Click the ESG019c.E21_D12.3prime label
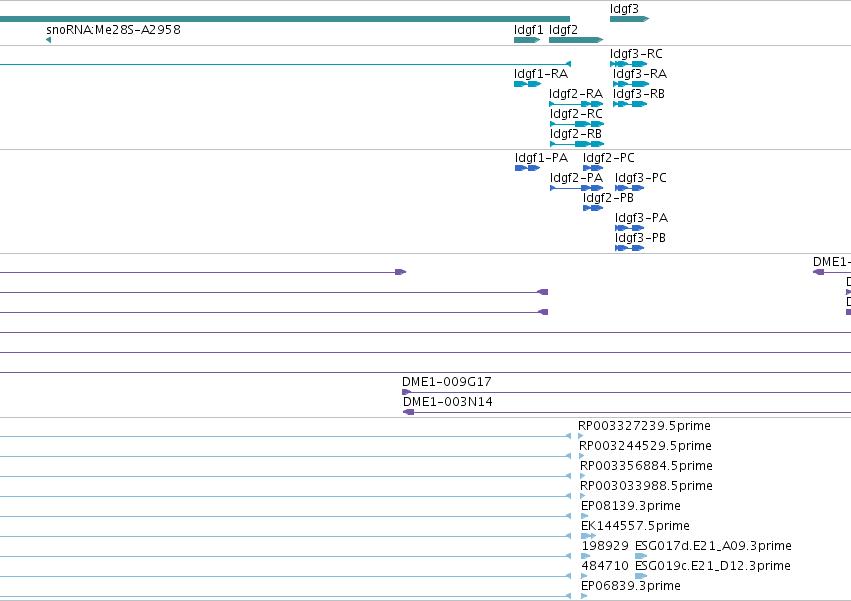 [713, 566]
